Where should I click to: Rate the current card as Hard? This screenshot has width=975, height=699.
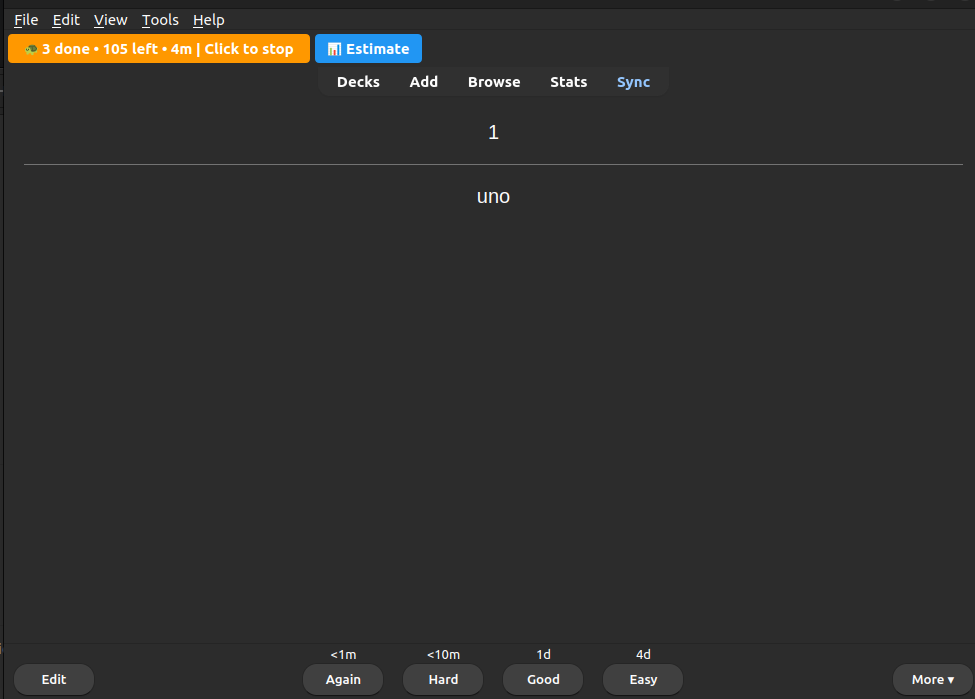pos(442,679)
